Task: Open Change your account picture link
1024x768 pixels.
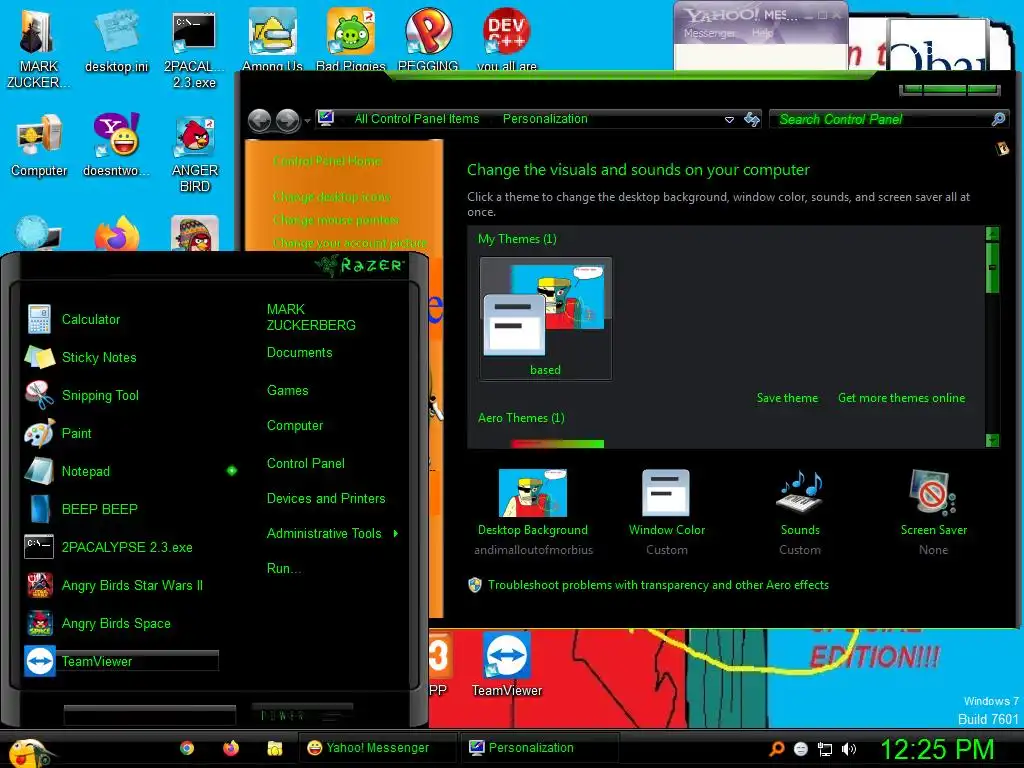Action: point(349,243)
